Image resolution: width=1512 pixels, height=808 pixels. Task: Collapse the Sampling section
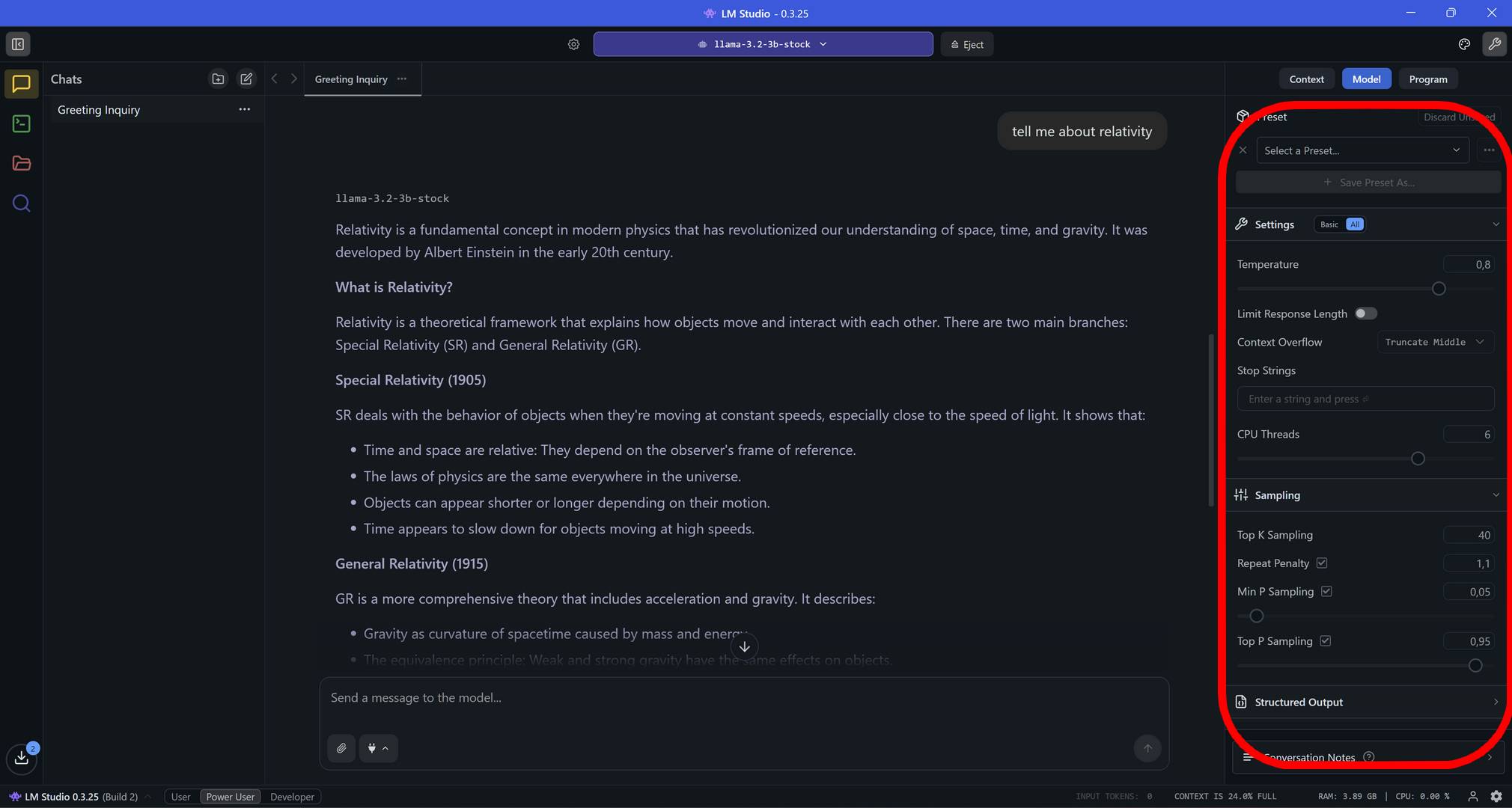[x=1496, y=495]
